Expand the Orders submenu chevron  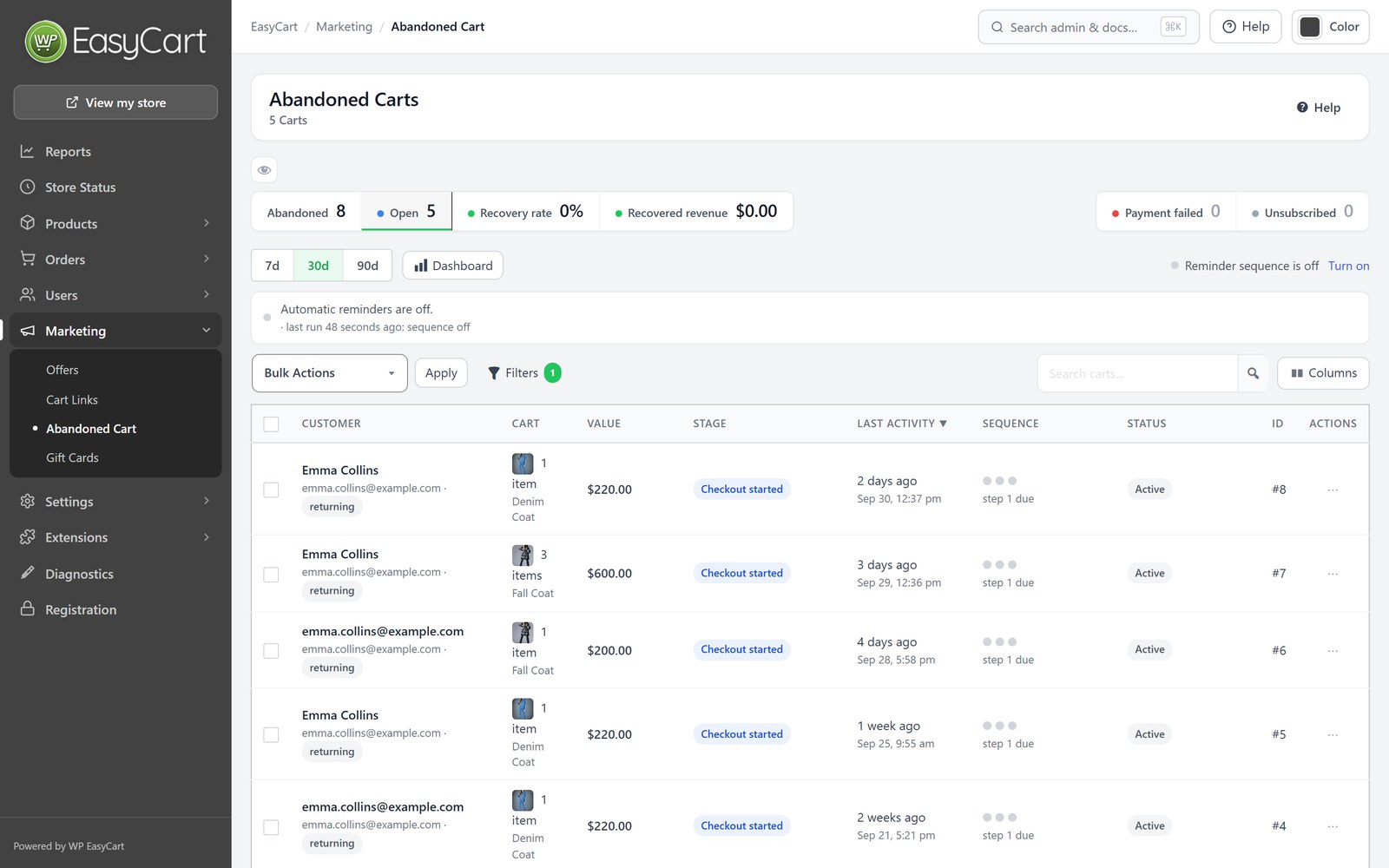[x=207, y=259]
